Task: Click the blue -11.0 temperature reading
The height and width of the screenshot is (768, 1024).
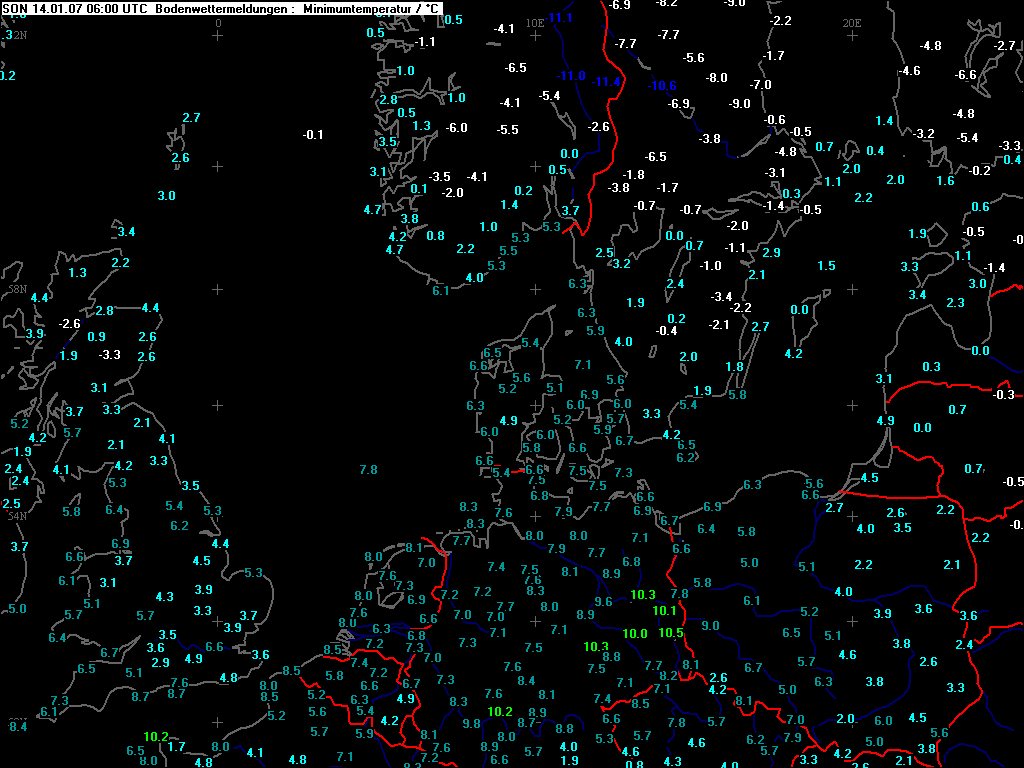Action: pyautogui.click(x=571, y=77)
